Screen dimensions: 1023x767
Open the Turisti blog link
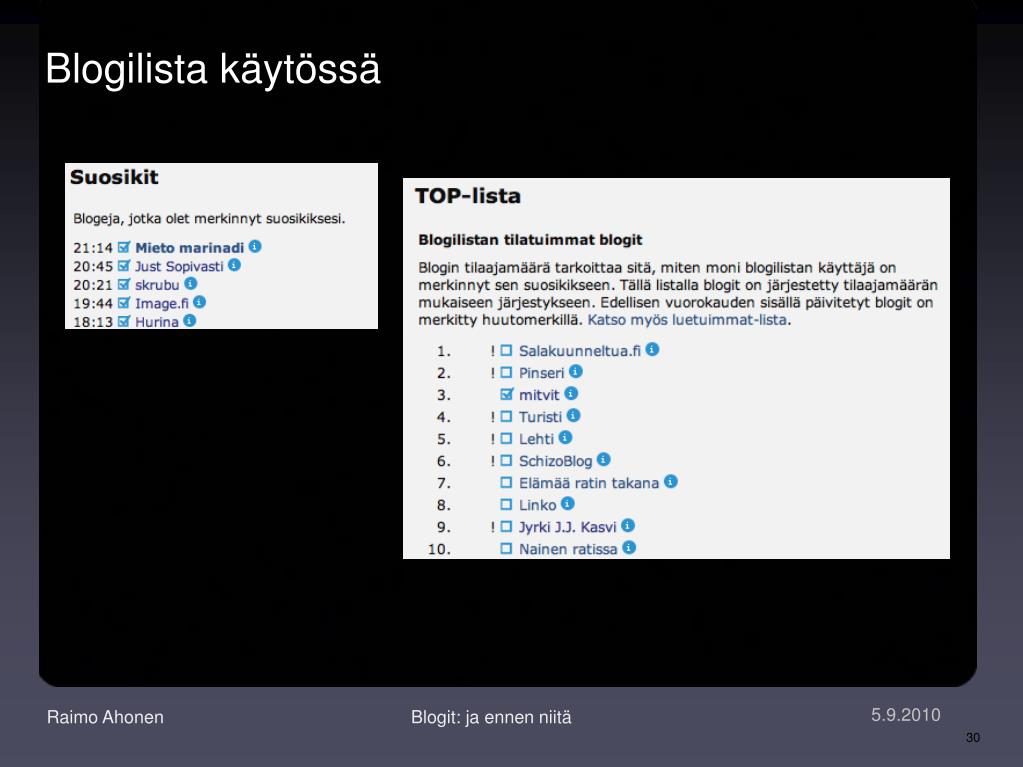click(540, 417)
